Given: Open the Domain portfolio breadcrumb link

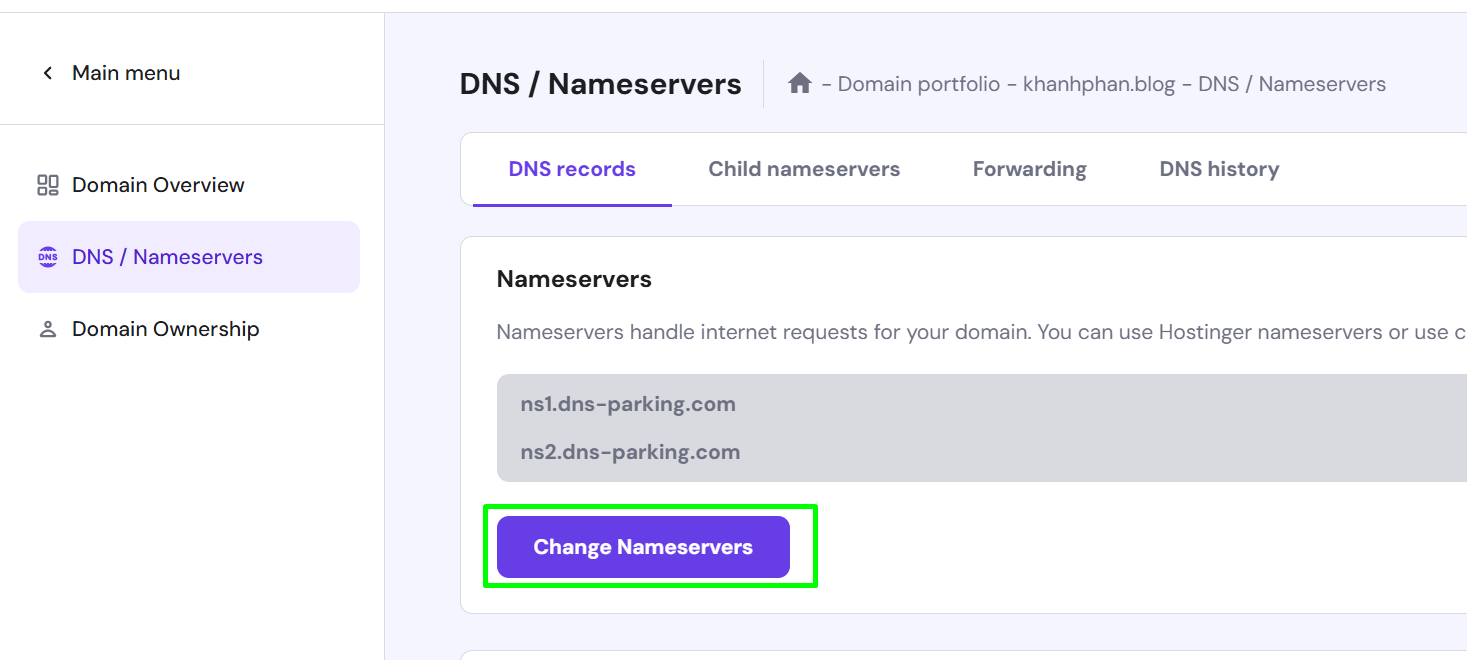Looking at the screenshot, I should [x=919, y=84].
